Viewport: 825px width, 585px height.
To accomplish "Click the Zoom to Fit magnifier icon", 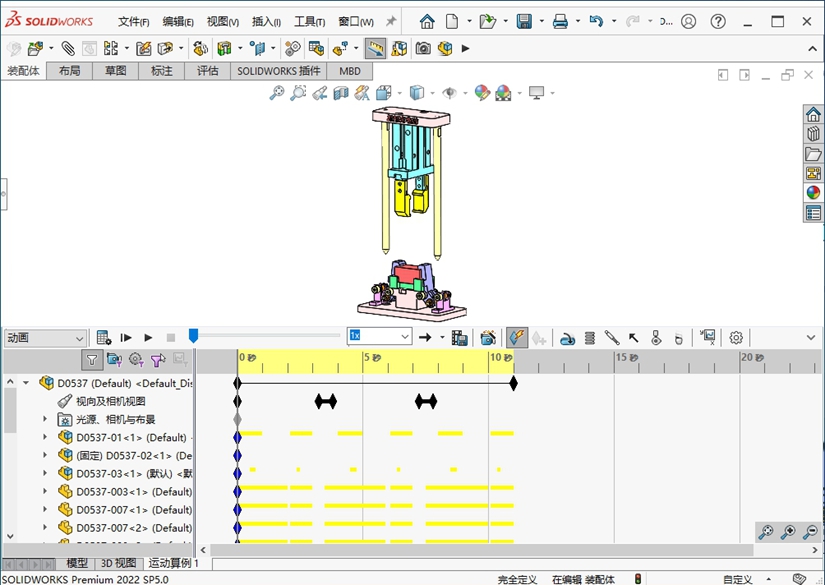I will pyautogui.click(x=277, y=93).
